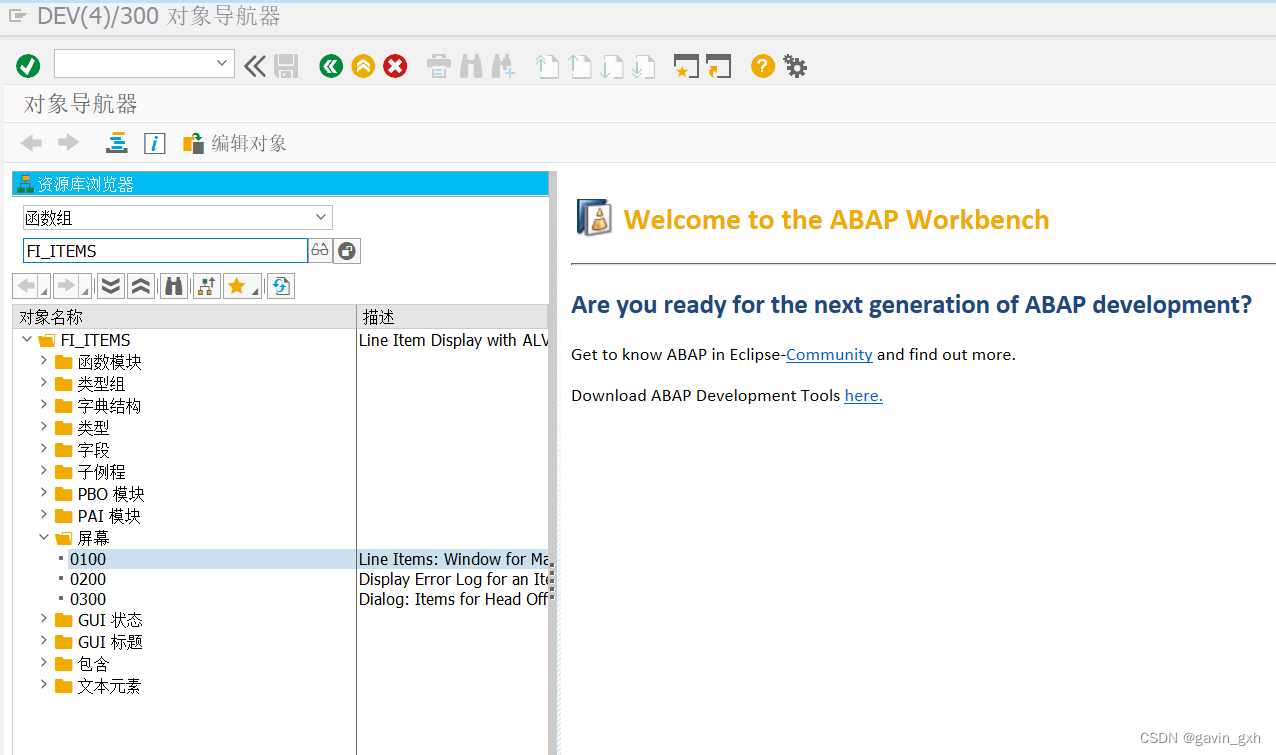Click the information 'i' icon
This screenshot has width=1276, height=755.
[x=154, y=143]
